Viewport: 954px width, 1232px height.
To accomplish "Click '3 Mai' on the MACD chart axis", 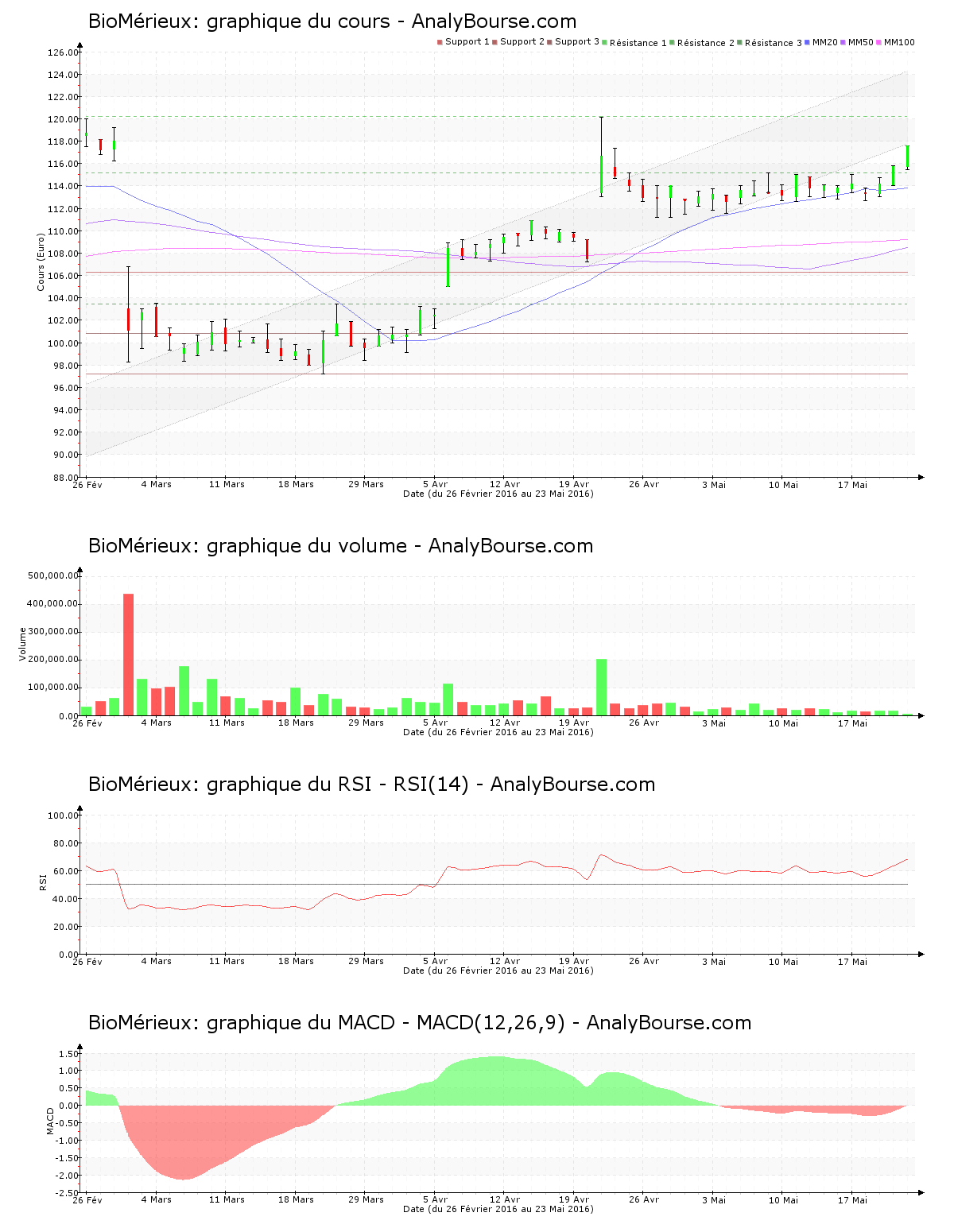I will (x=714, y=1199).
